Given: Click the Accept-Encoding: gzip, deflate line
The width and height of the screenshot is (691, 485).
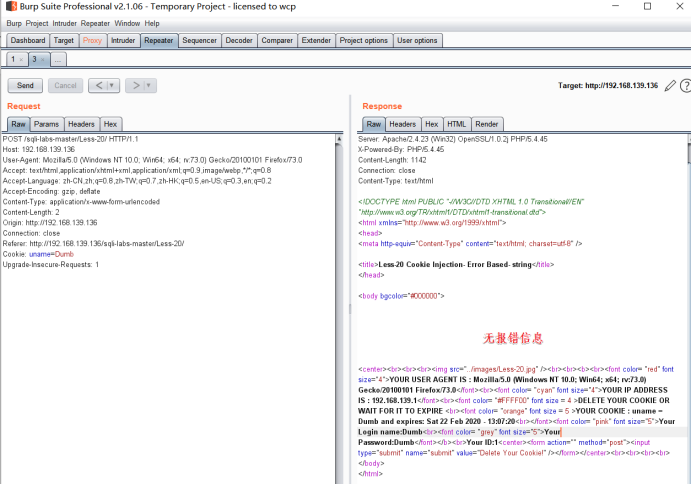Looking at the screenshot, I should pyautogui.click(x=52, y=191).
